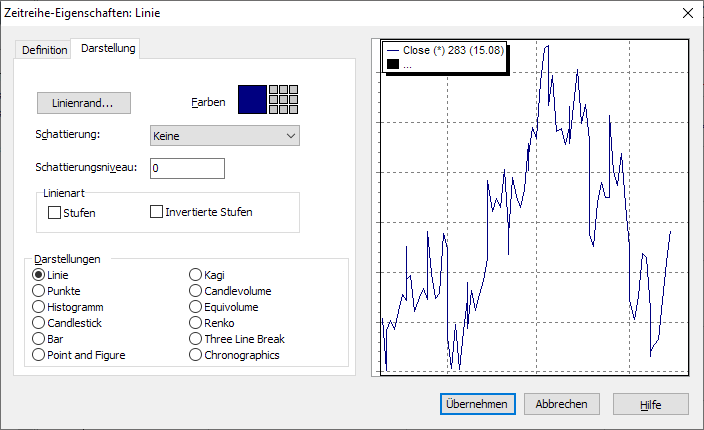
Task: Select Point and Figure chart type
Action: coord(39,355)
